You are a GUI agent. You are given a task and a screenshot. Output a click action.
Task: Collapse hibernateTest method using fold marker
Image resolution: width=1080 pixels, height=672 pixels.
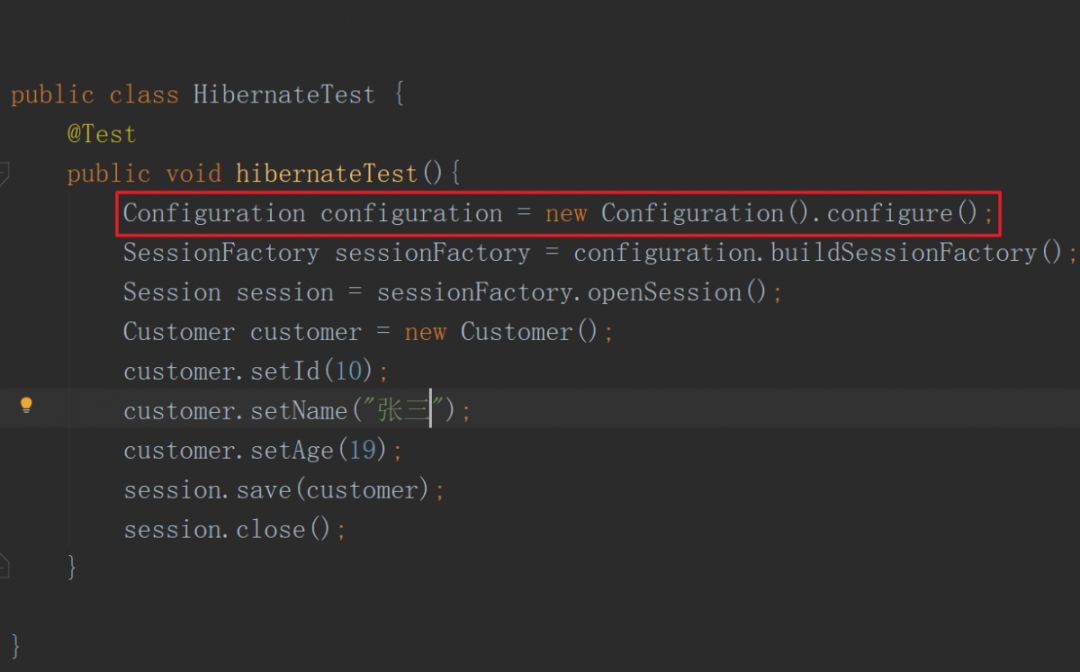click(x=3, y=173)
